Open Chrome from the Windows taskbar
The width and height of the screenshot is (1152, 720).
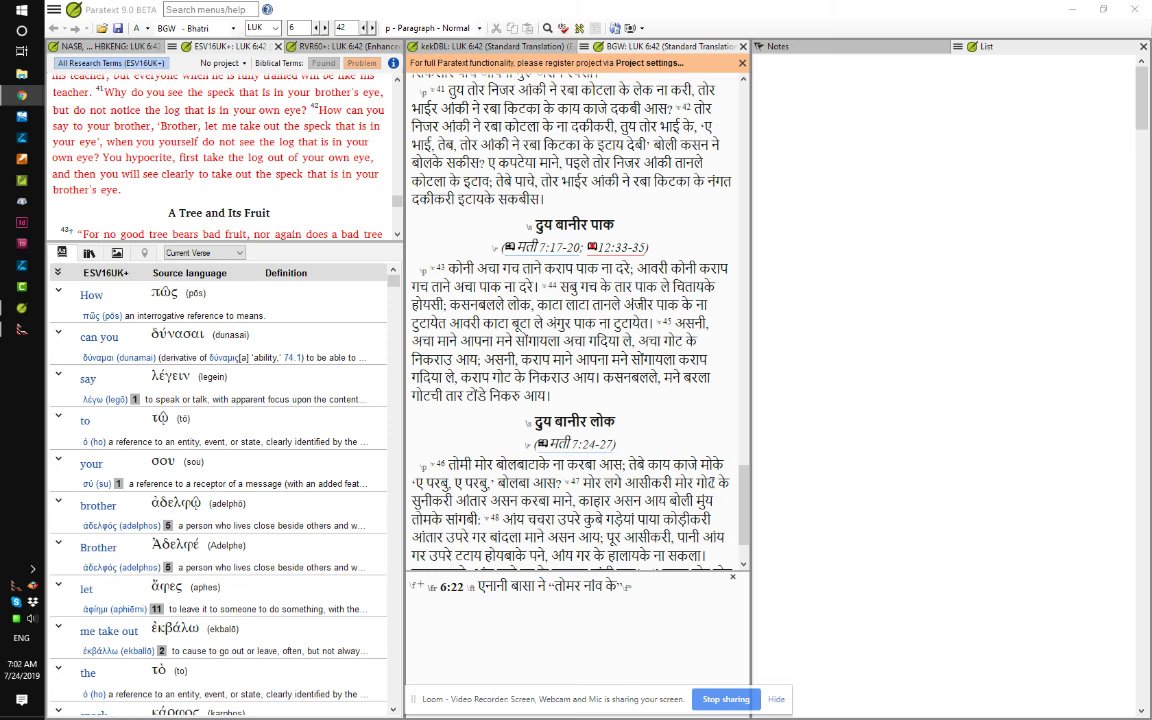(21, 95)
